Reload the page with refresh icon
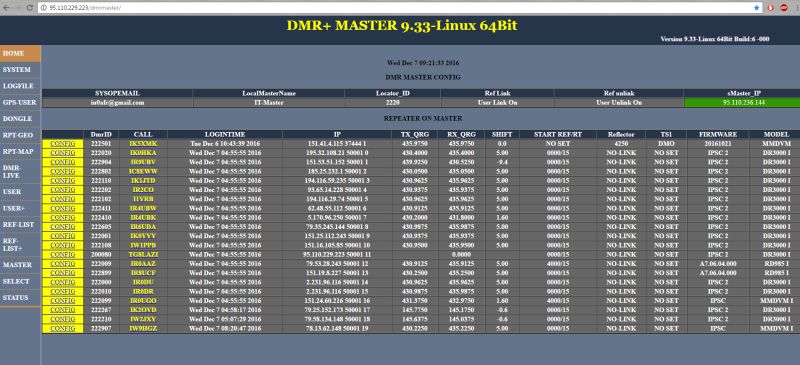The height and width of the screenshot is (365, 800). (30, 8)
